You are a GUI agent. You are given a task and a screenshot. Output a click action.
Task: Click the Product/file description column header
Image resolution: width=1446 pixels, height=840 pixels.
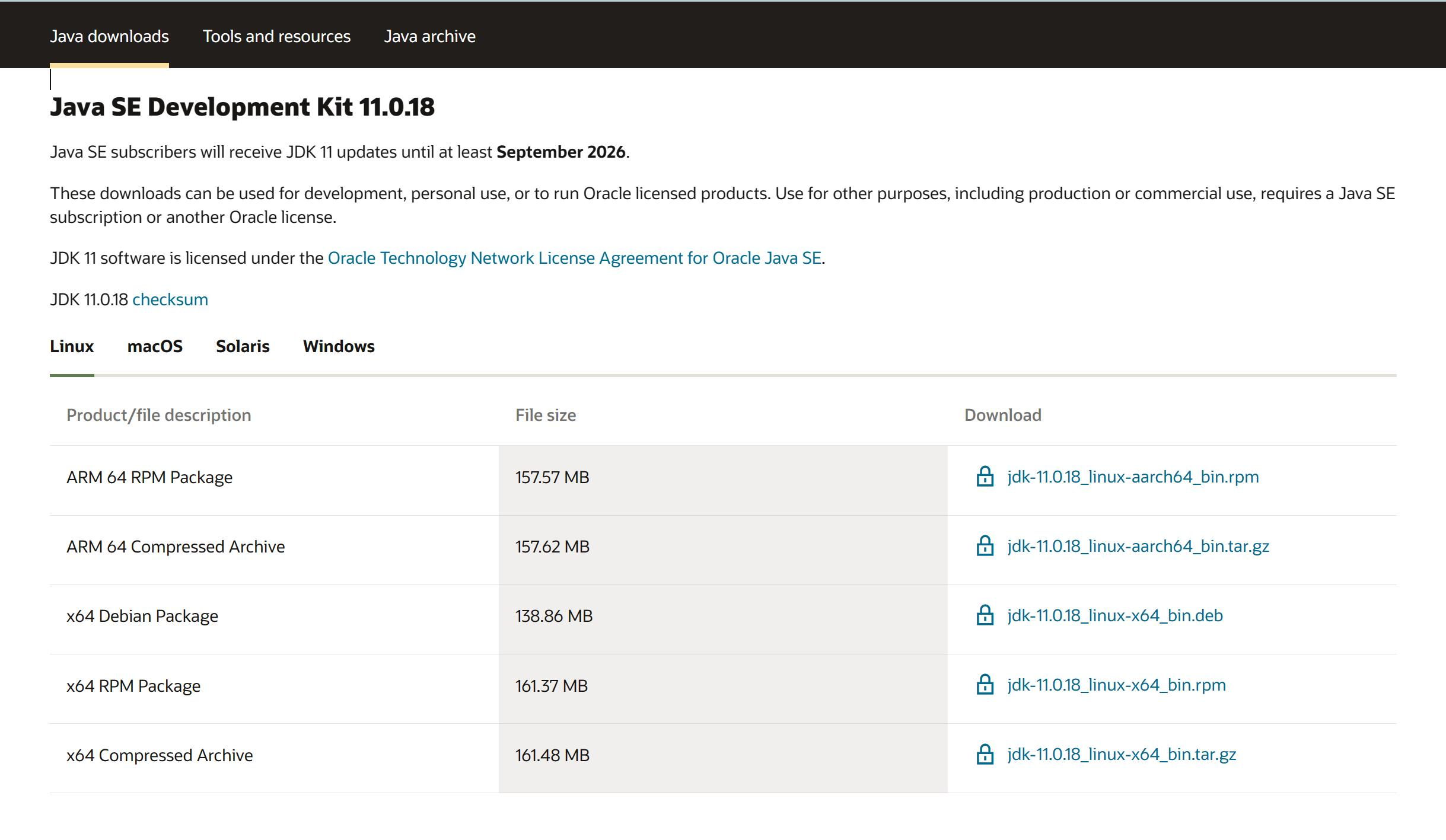pos(158,415)
